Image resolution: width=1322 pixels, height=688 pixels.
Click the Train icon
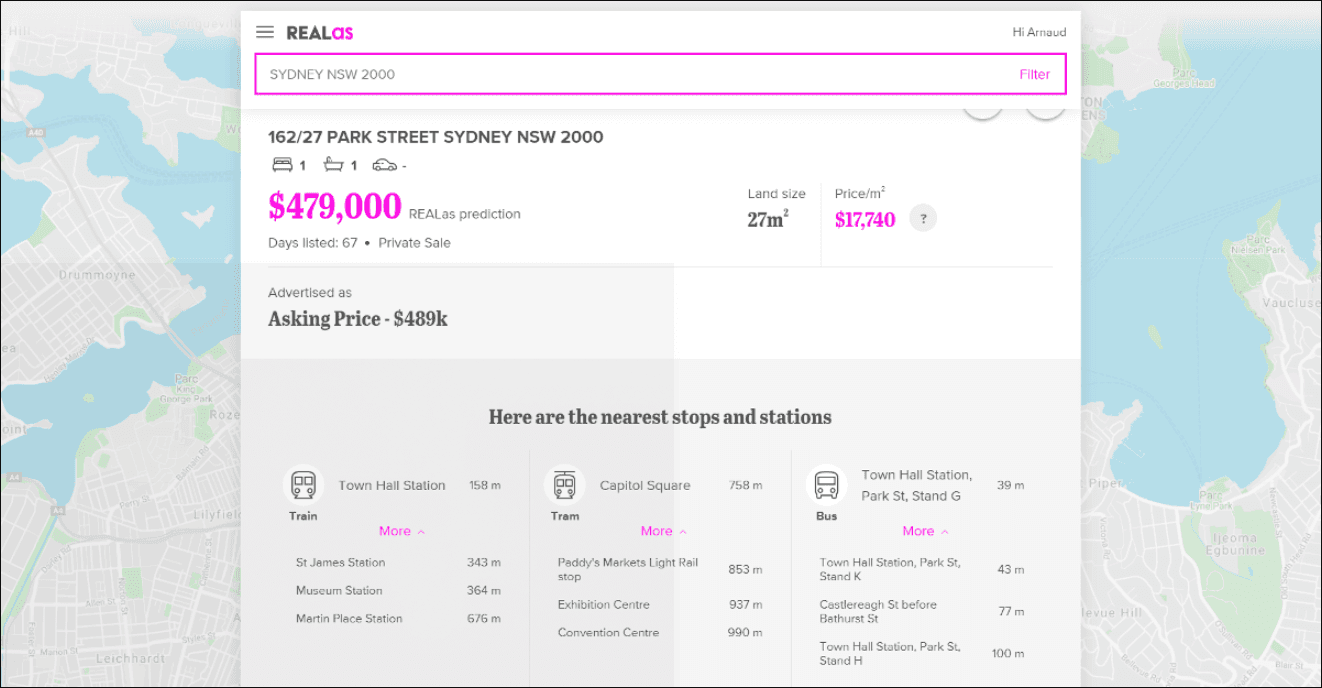303,486
